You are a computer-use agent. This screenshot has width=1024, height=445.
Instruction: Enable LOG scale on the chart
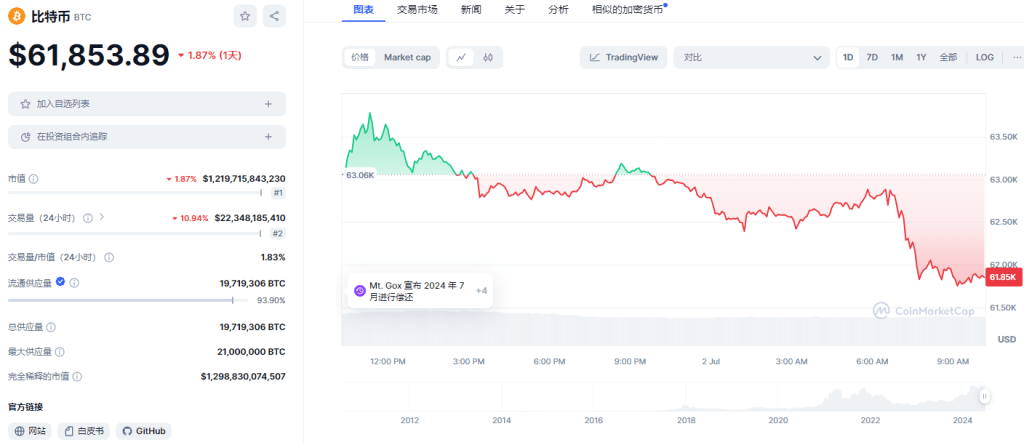[x=984, y=57]
